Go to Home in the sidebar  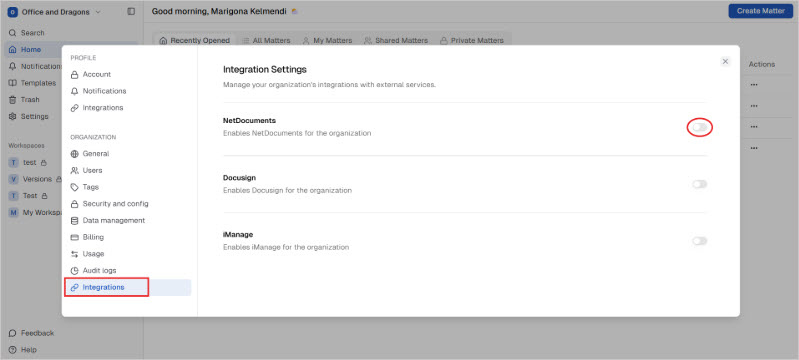[71, 49]
